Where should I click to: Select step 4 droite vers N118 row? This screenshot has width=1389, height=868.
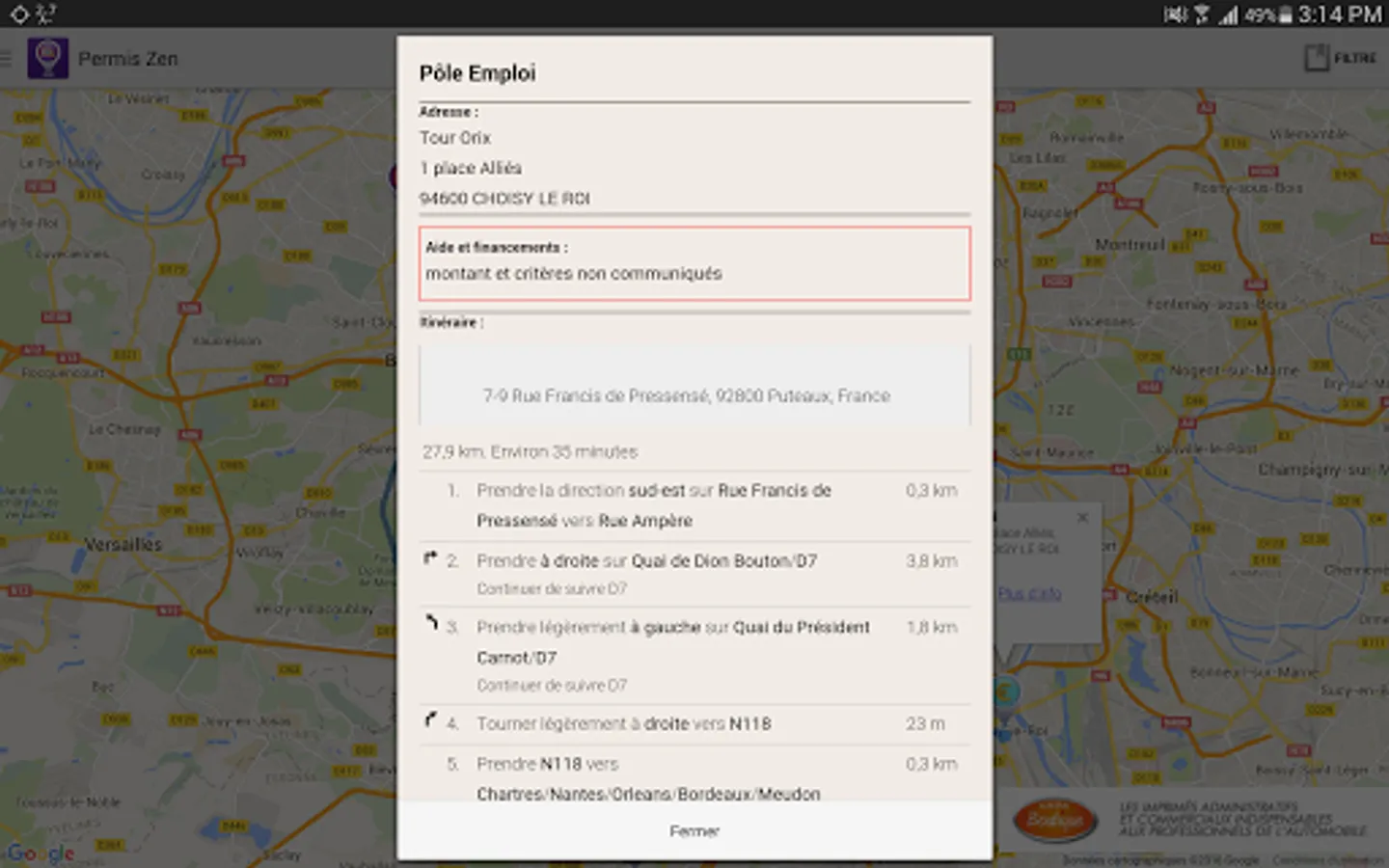pyautogui.click(x=694, y=724)
